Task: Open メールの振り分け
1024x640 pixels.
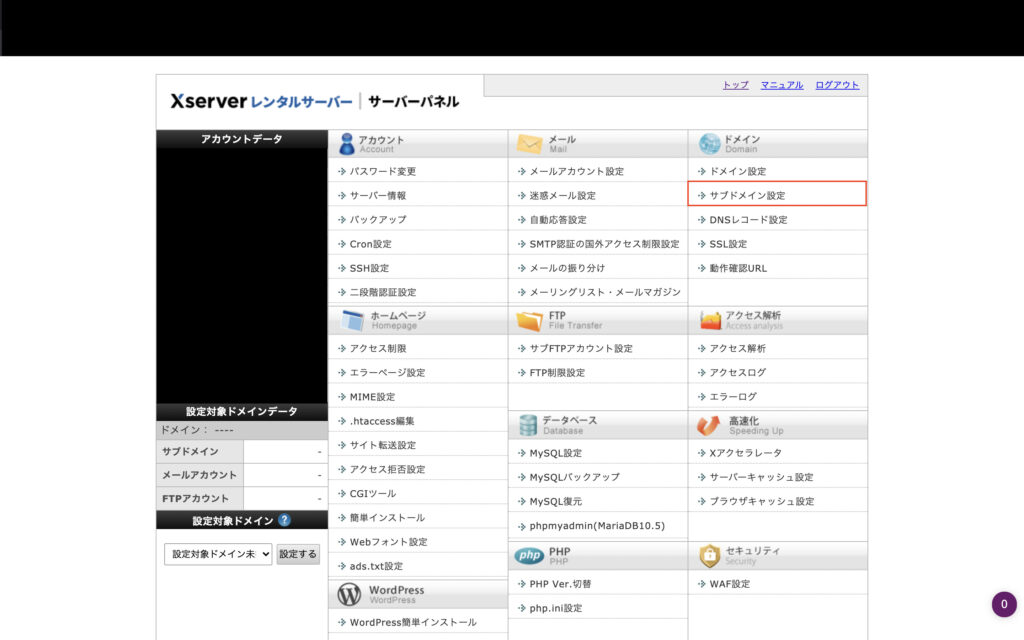Action: tap(567, 268)
